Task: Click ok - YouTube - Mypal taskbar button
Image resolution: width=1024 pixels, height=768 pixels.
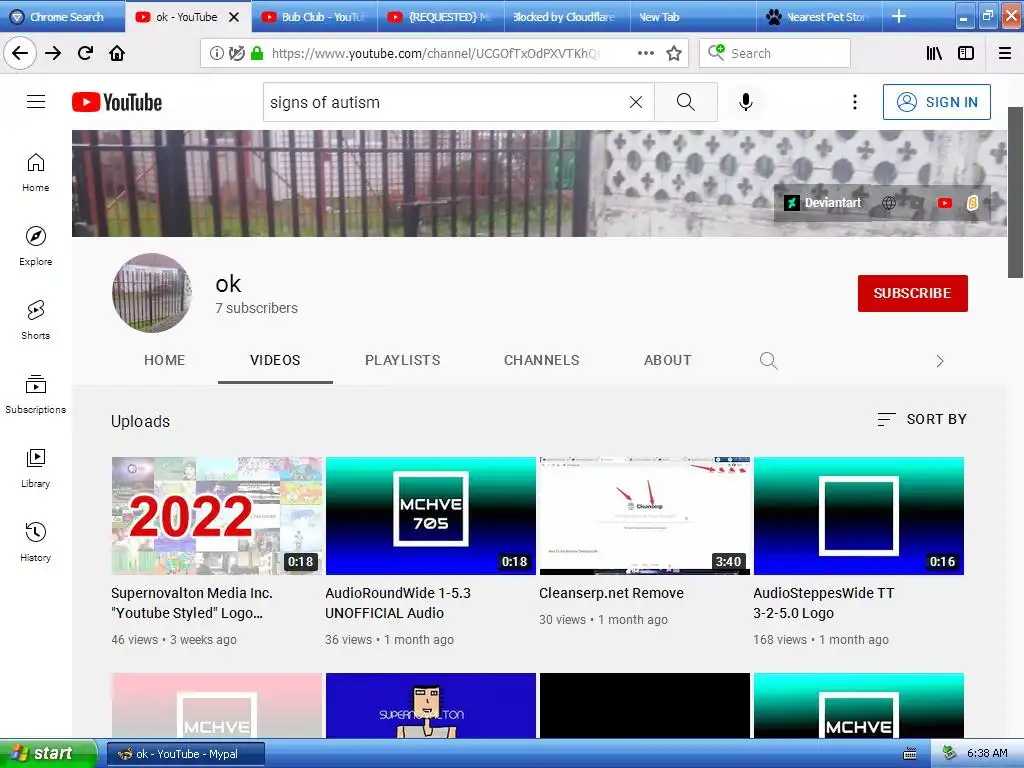Action: click(185, 754)
